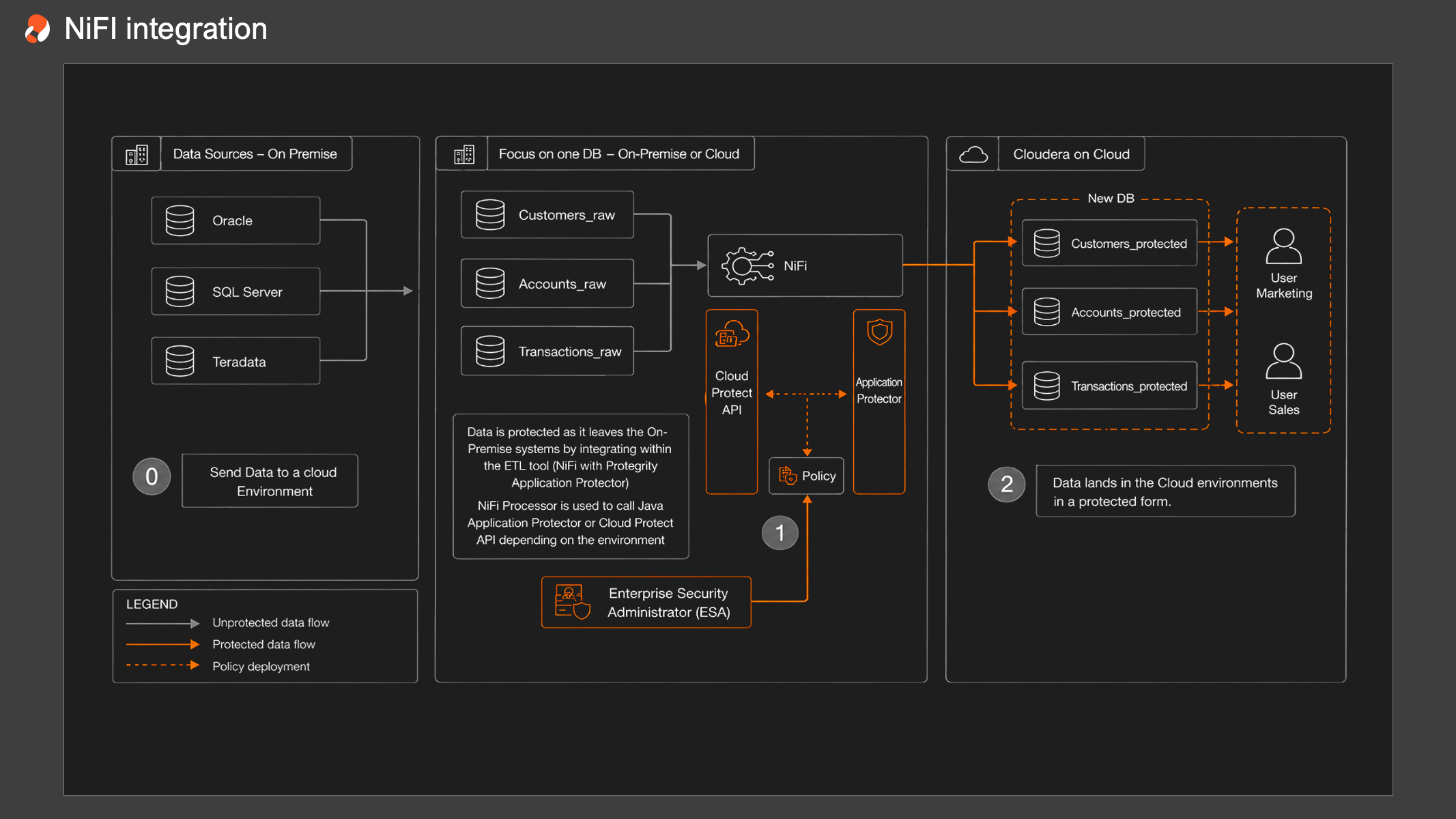This screenshot has height=819, width=1456.
Task: Click the NiFi Processor is used paragraph
Action: click(x=570, y=523)
